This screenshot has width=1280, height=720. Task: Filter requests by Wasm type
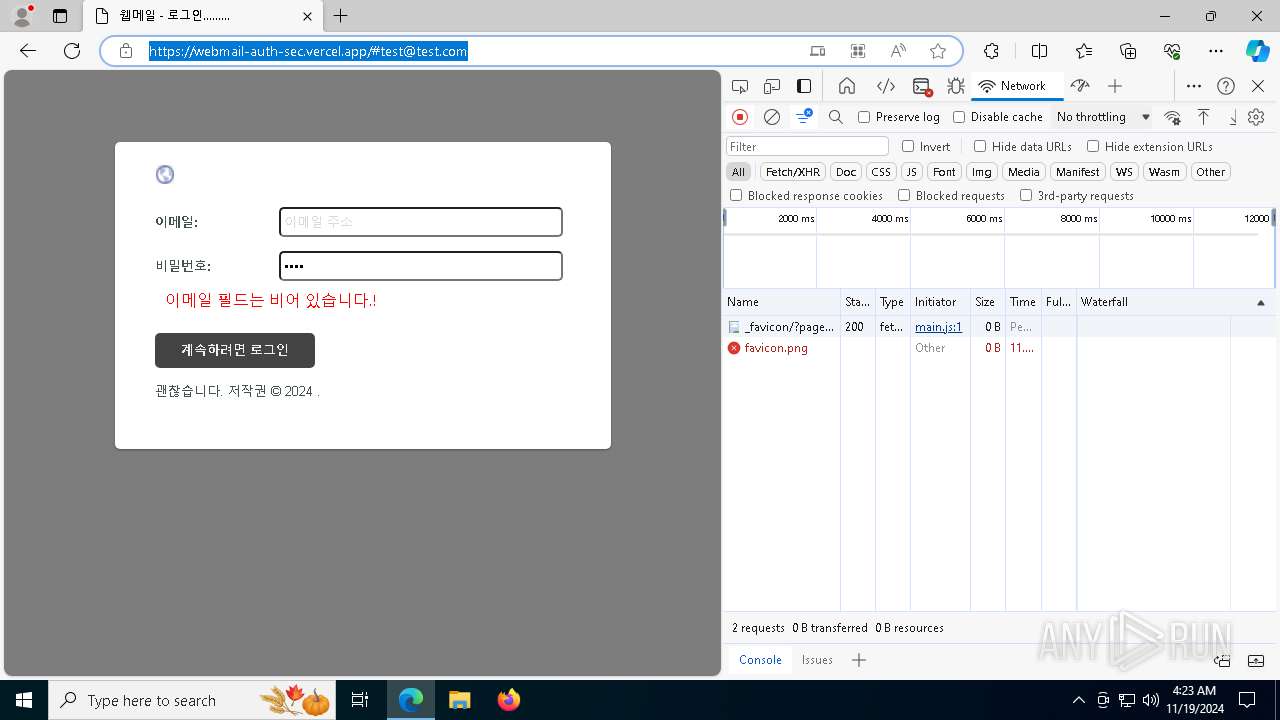(x=1164, y=172)
